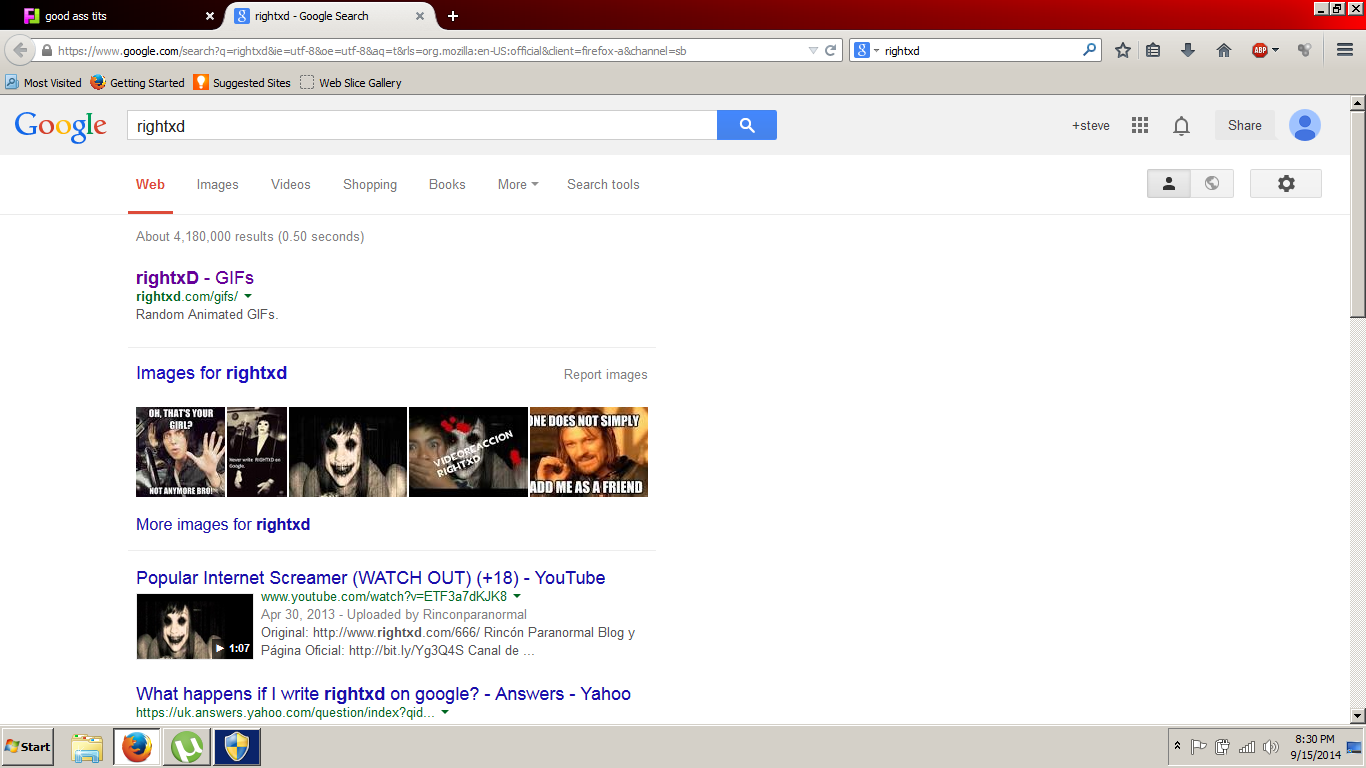Click the Action Center flag tray icon

coord(1199,747)
